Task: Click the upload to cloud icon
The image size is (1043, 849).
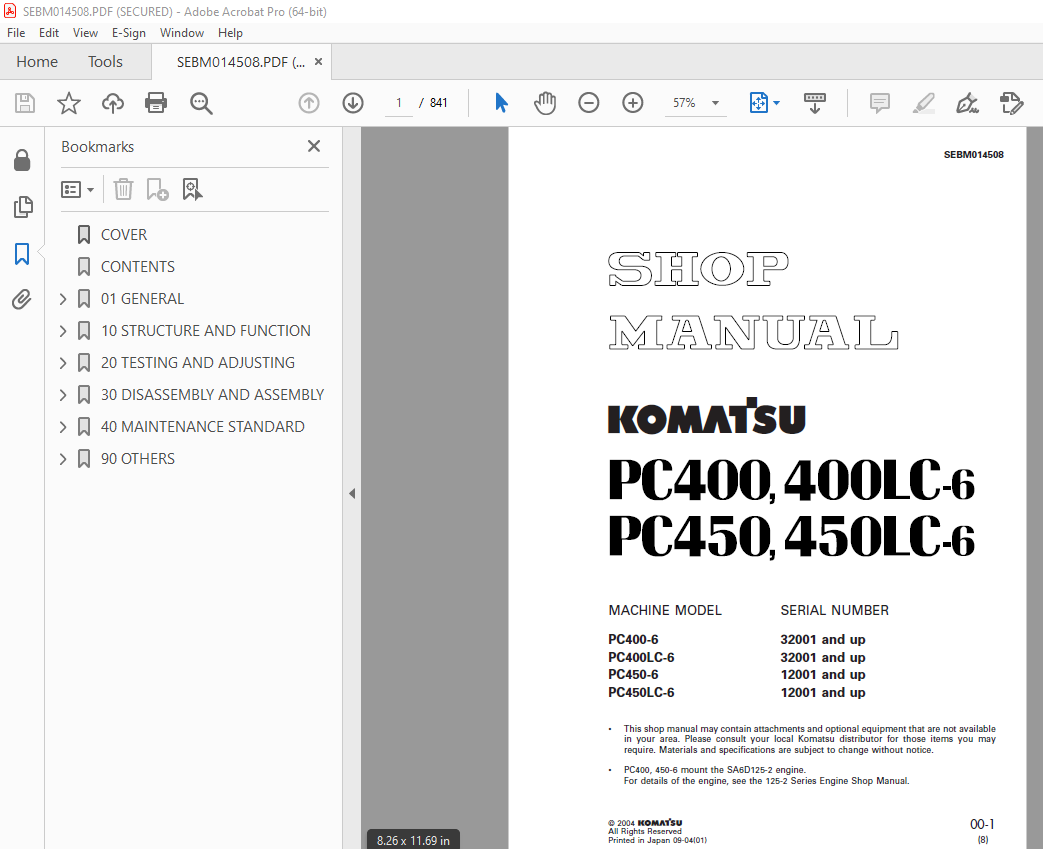Action: [112, 103]
